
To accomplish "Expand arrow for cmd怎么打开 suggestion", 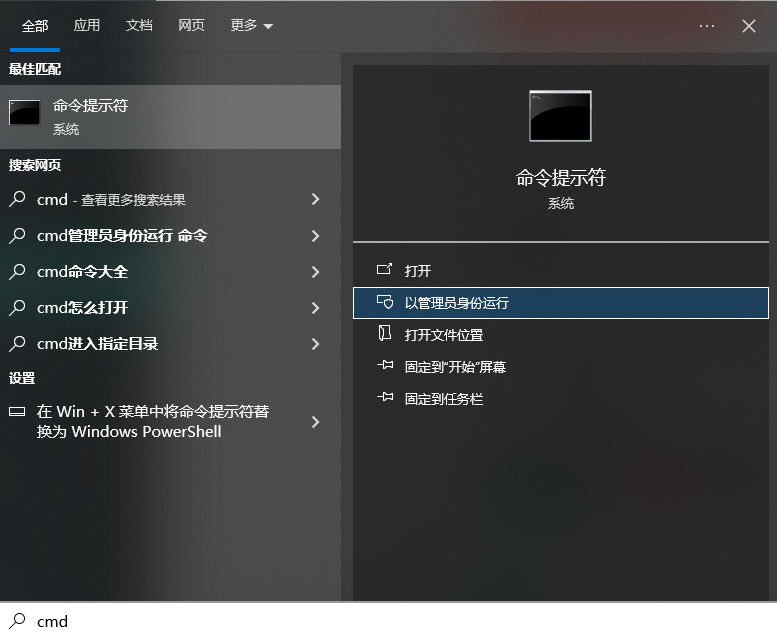I will click(315, 308).
